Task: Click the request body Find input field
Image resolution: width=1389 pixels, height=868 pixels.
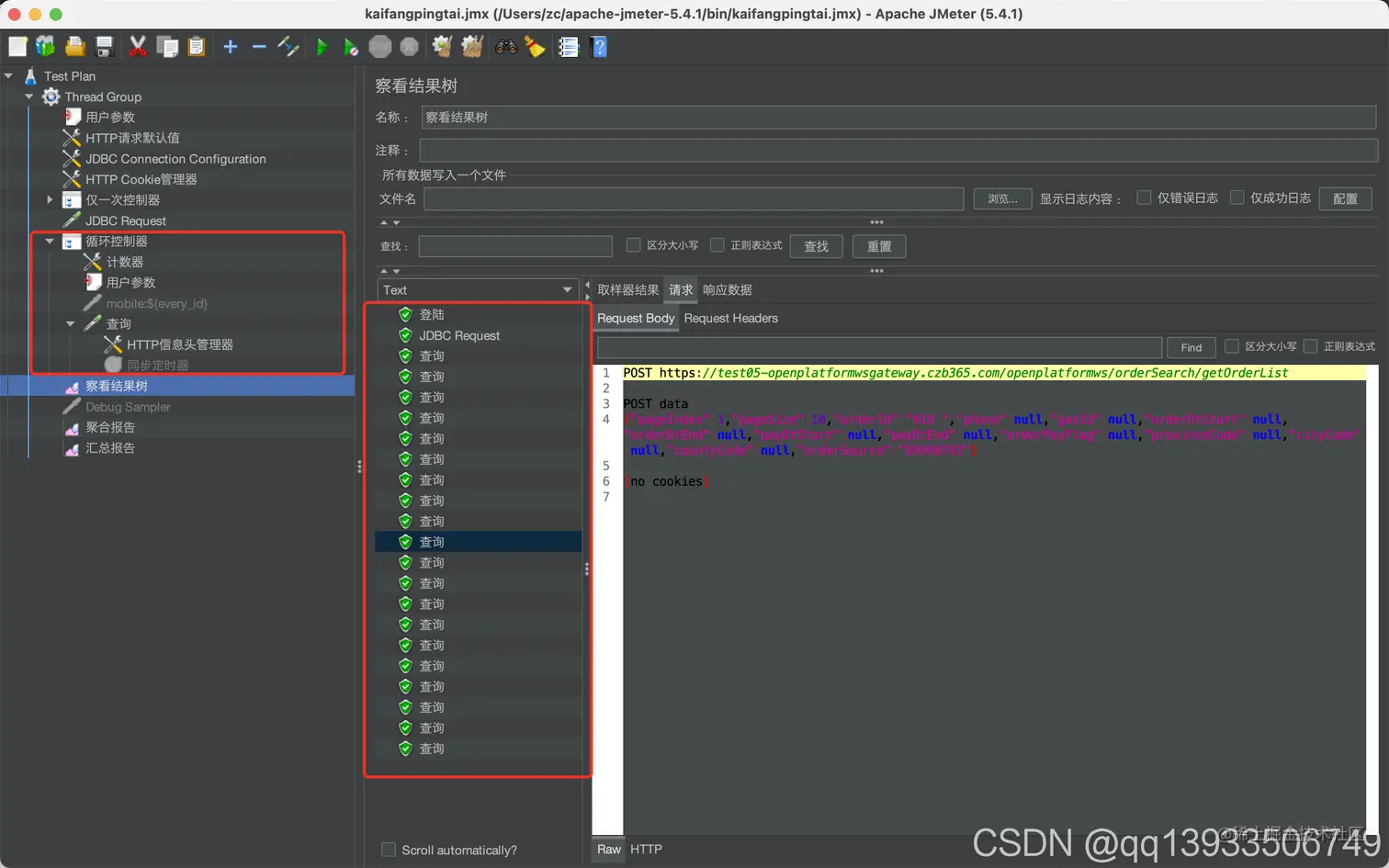Action: point(879,347)
